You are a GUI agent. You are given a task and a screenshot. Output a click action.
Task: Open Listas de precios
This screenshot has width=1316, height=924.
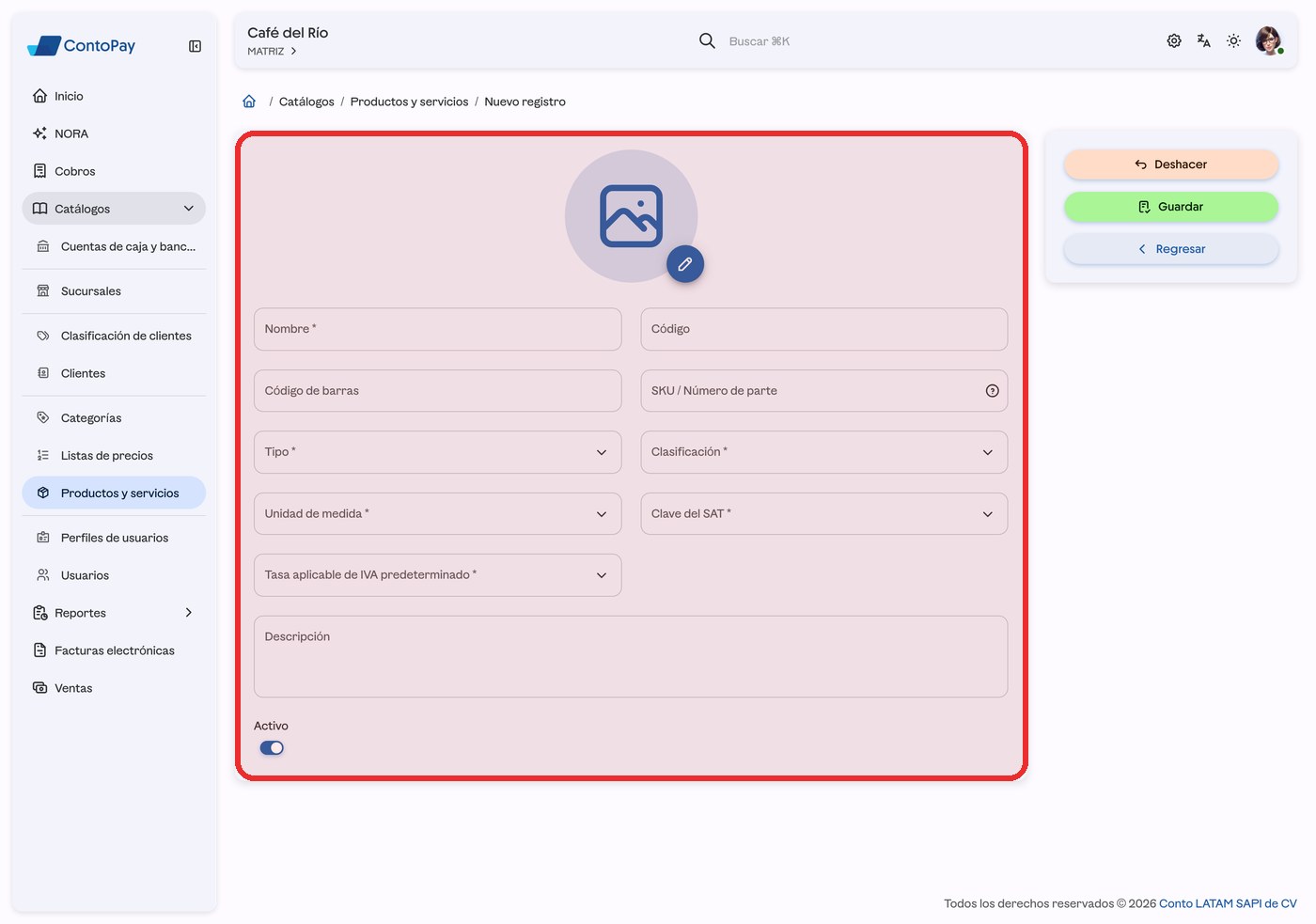[x=114, y=456]
